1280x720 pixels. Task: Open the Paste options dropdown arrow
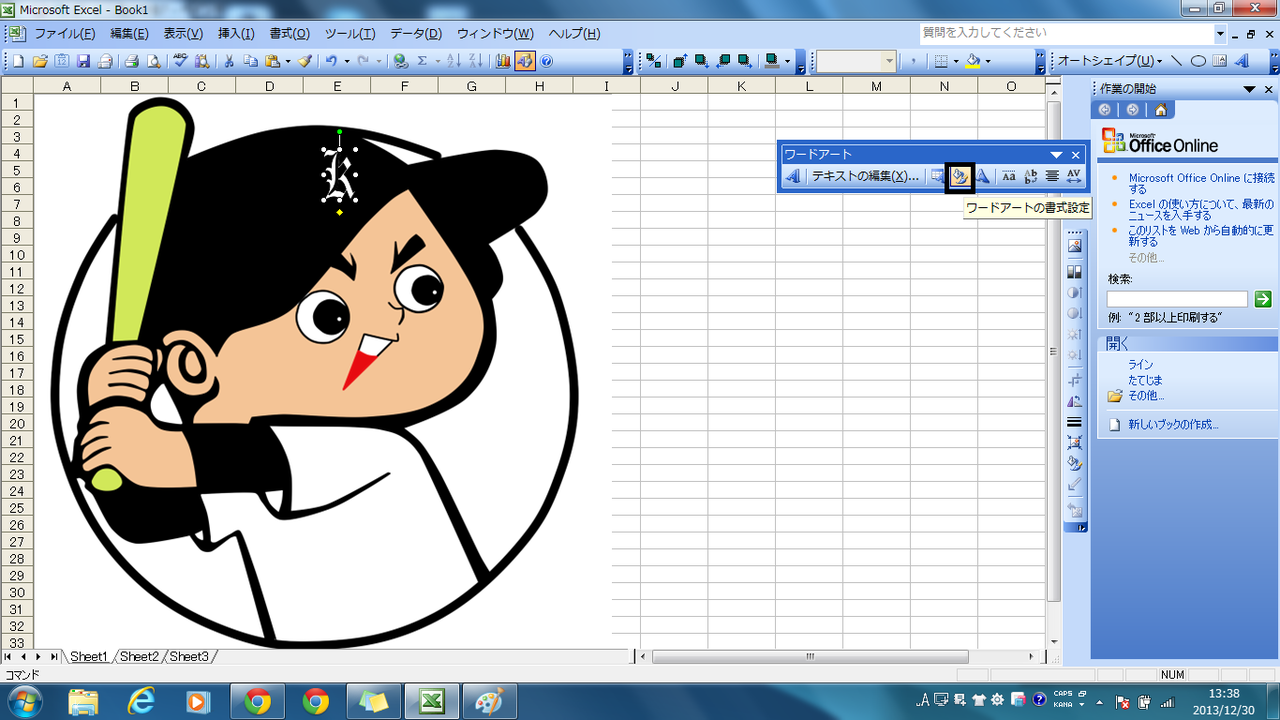coord(288,61)
